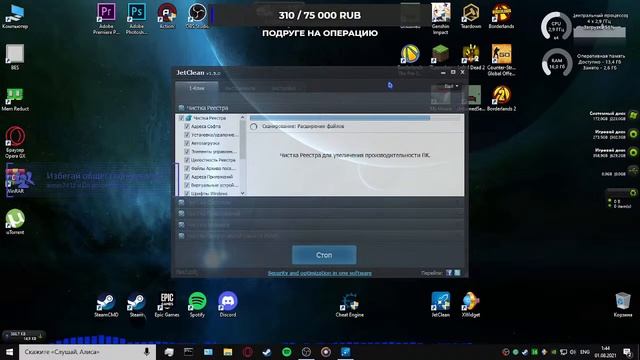Switch the ENG input language in the tray
This screenshot has width=640, height=360.
pos(585,352)
